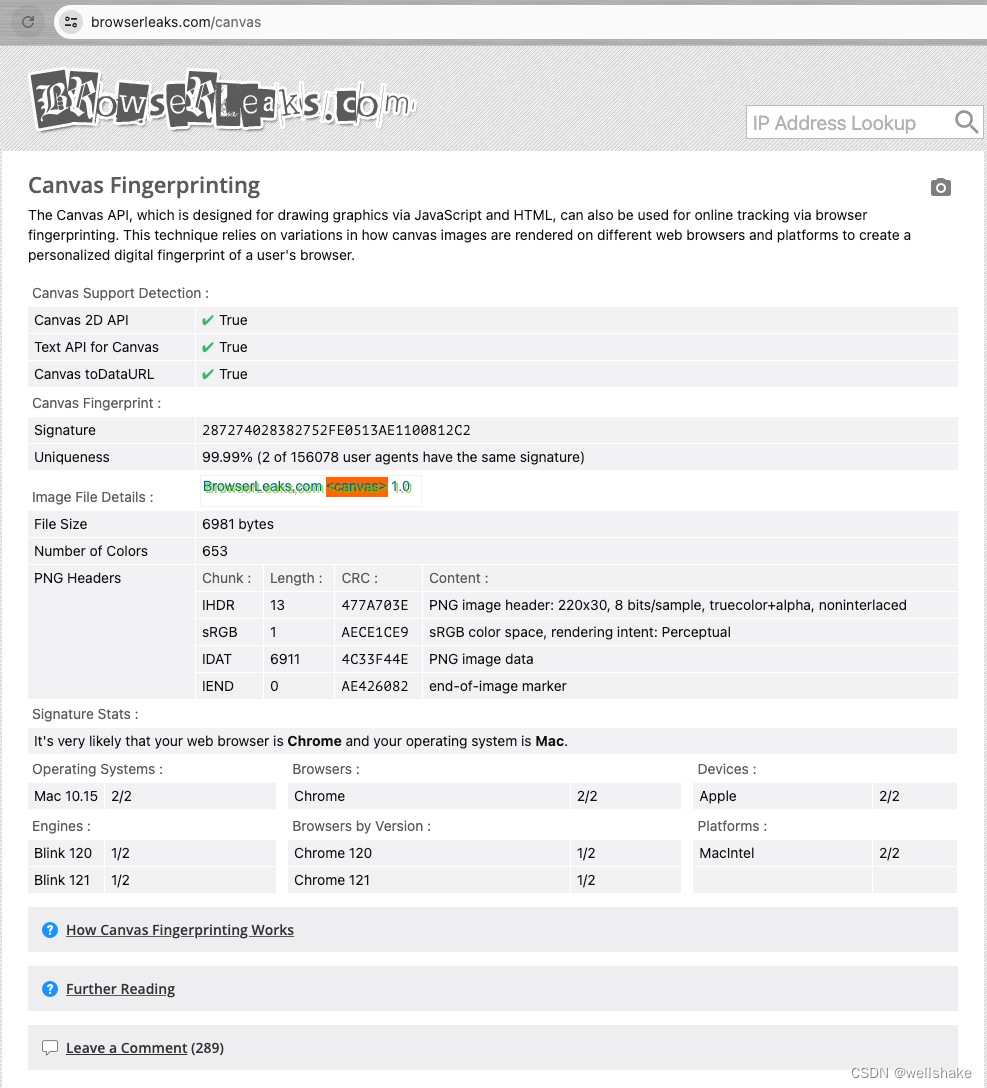
Task: Click the PNG Headers row label
Action: [77, 578]
